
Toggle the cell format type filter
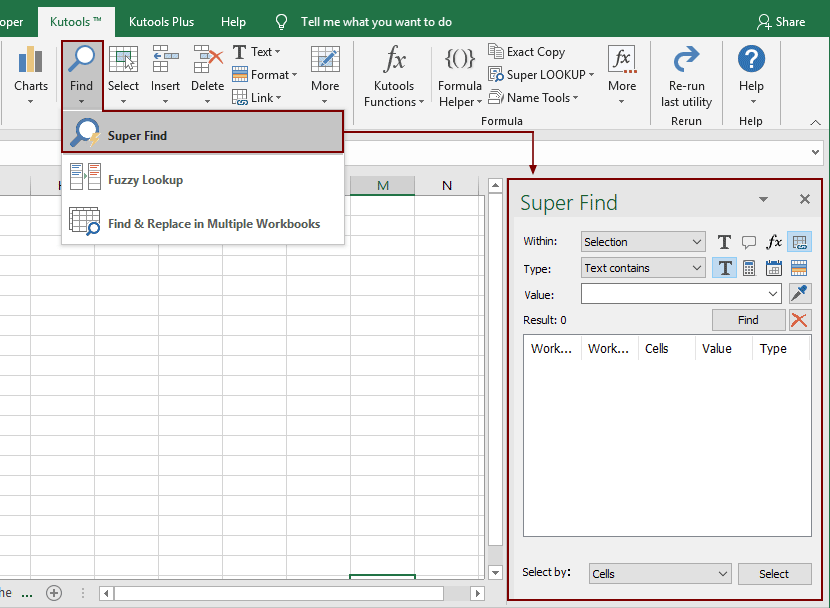[799, 268]
